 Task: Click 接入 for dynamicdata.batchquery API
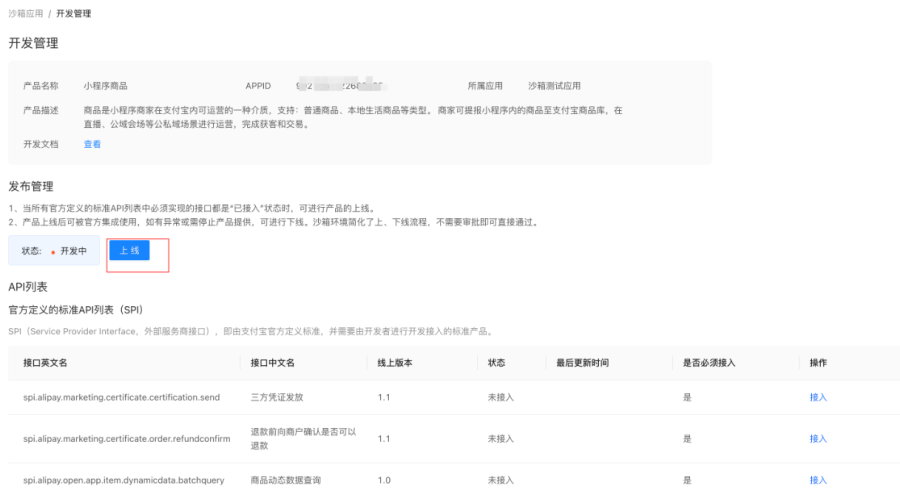point(818,480)
